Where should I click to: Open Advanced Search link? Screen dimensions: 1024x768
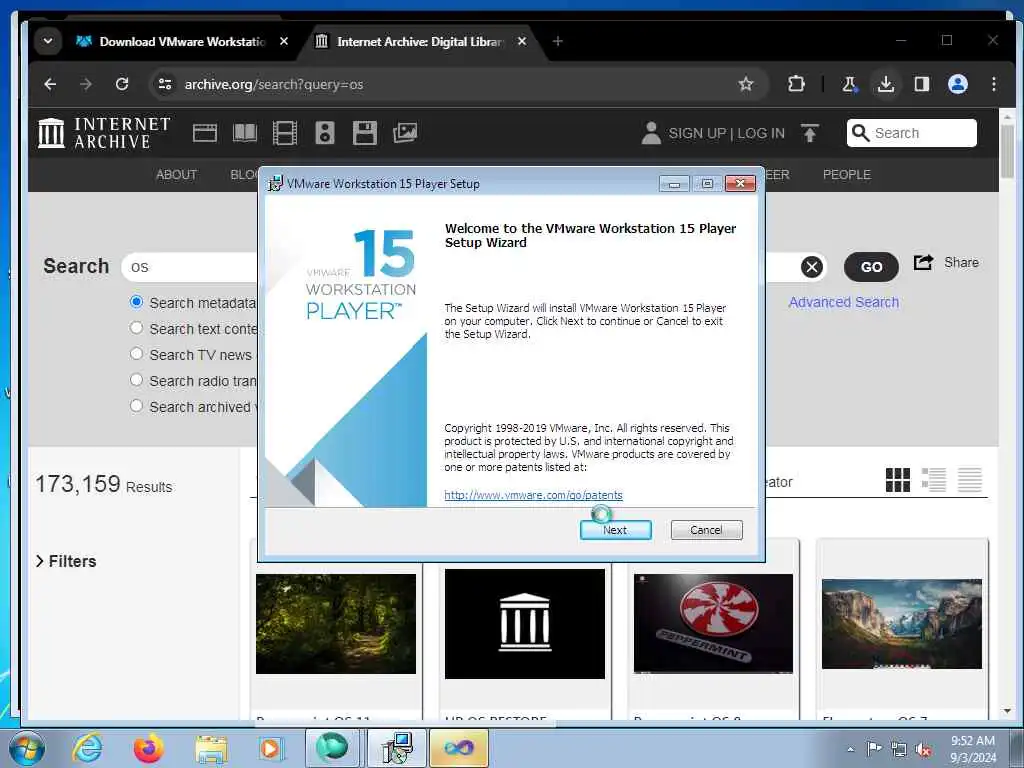click(x=843, y=302)
